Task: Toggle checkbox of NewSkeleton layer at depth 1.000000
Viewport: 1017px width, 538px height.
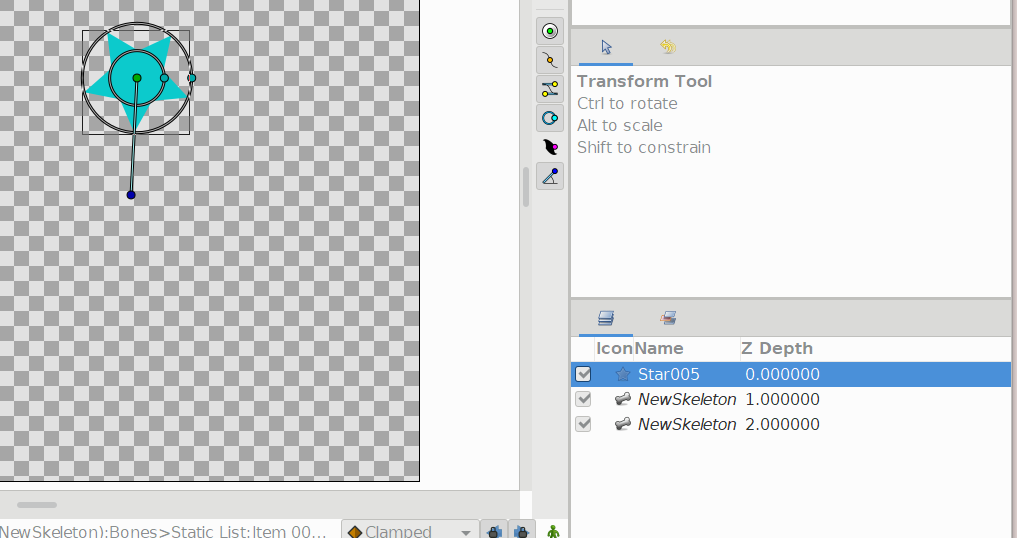Action: tap(583, 399)
